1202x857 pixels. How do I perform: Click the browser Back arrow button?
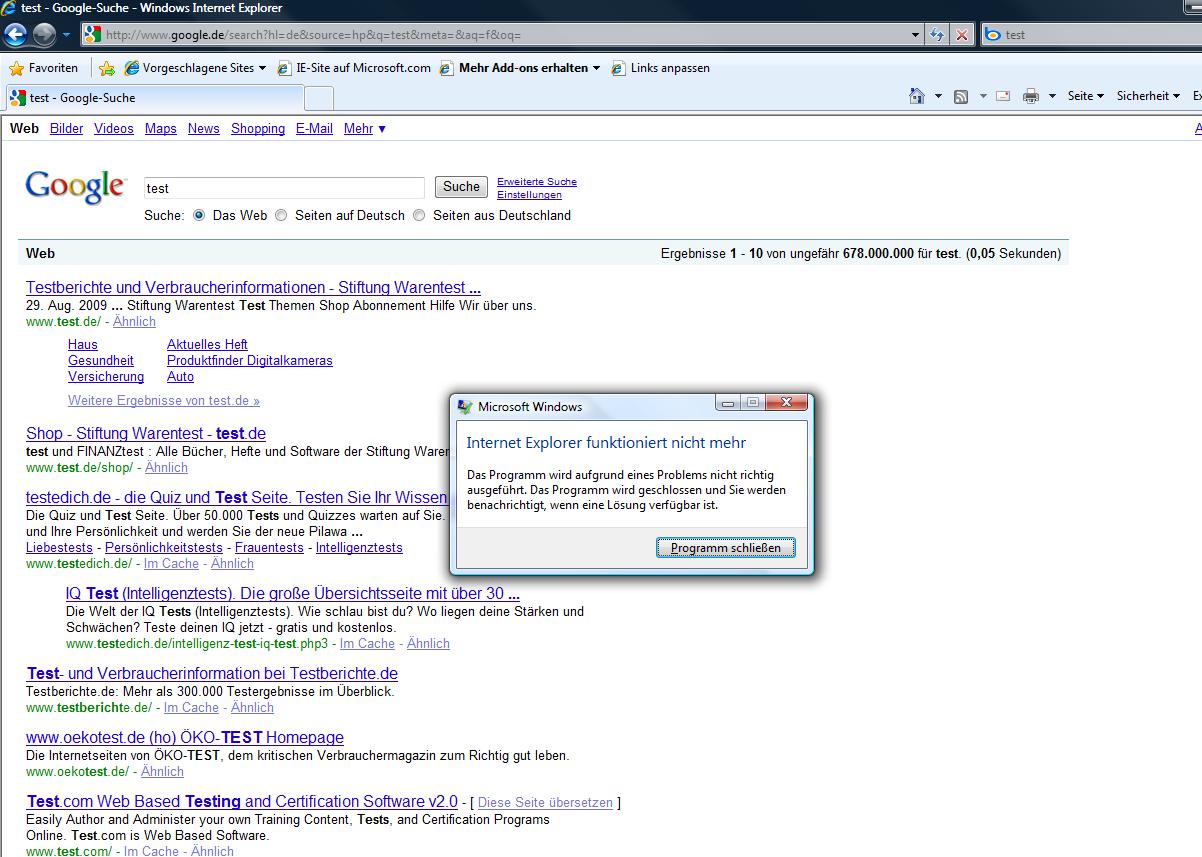(15, 35)
